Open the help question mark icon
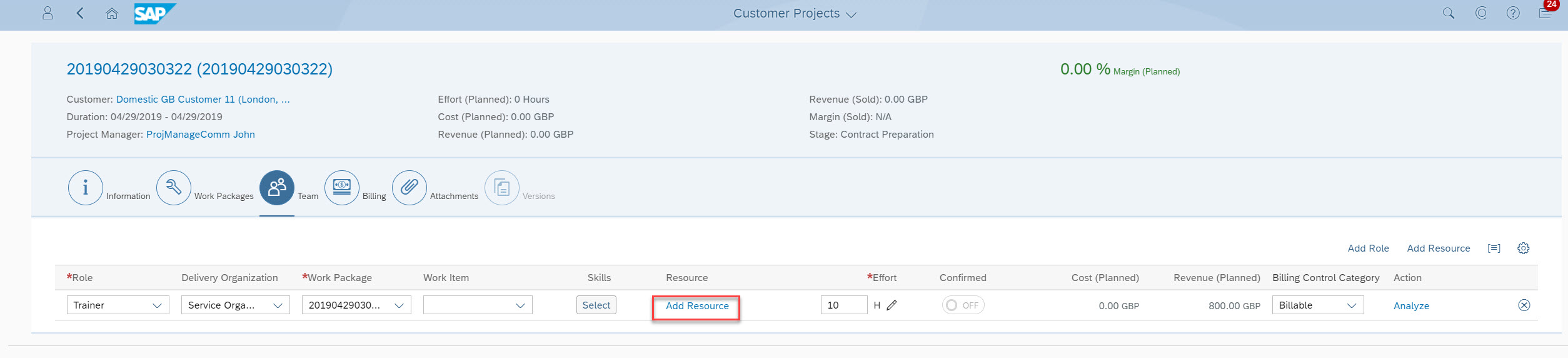This screenshot has height=358, width=1568. 1513,13
